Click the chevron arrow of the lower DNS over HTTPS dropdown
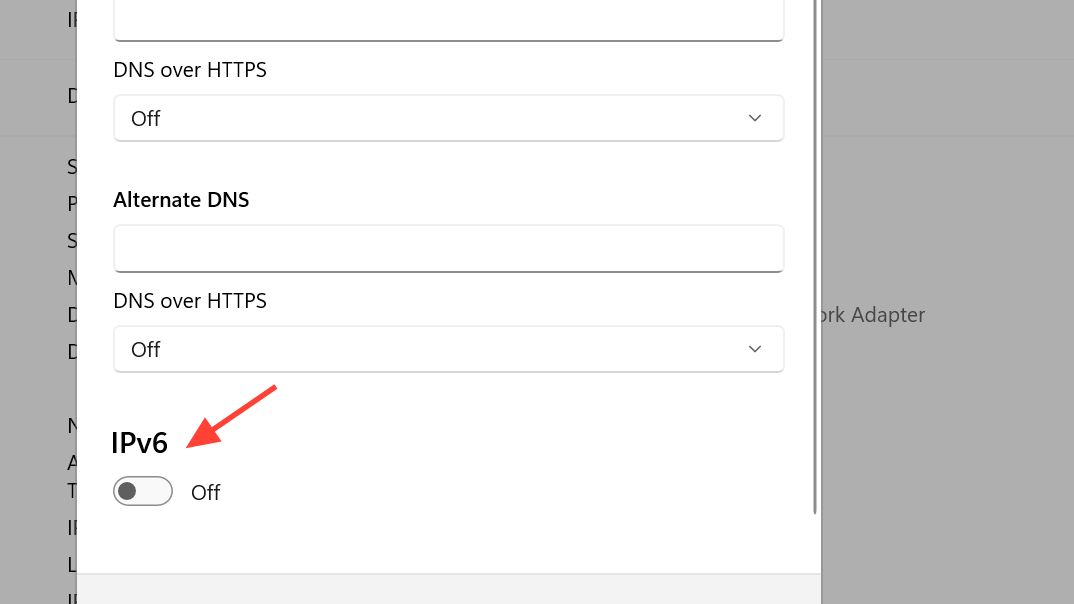This screenshot has height=604, width=1074. 755,349
